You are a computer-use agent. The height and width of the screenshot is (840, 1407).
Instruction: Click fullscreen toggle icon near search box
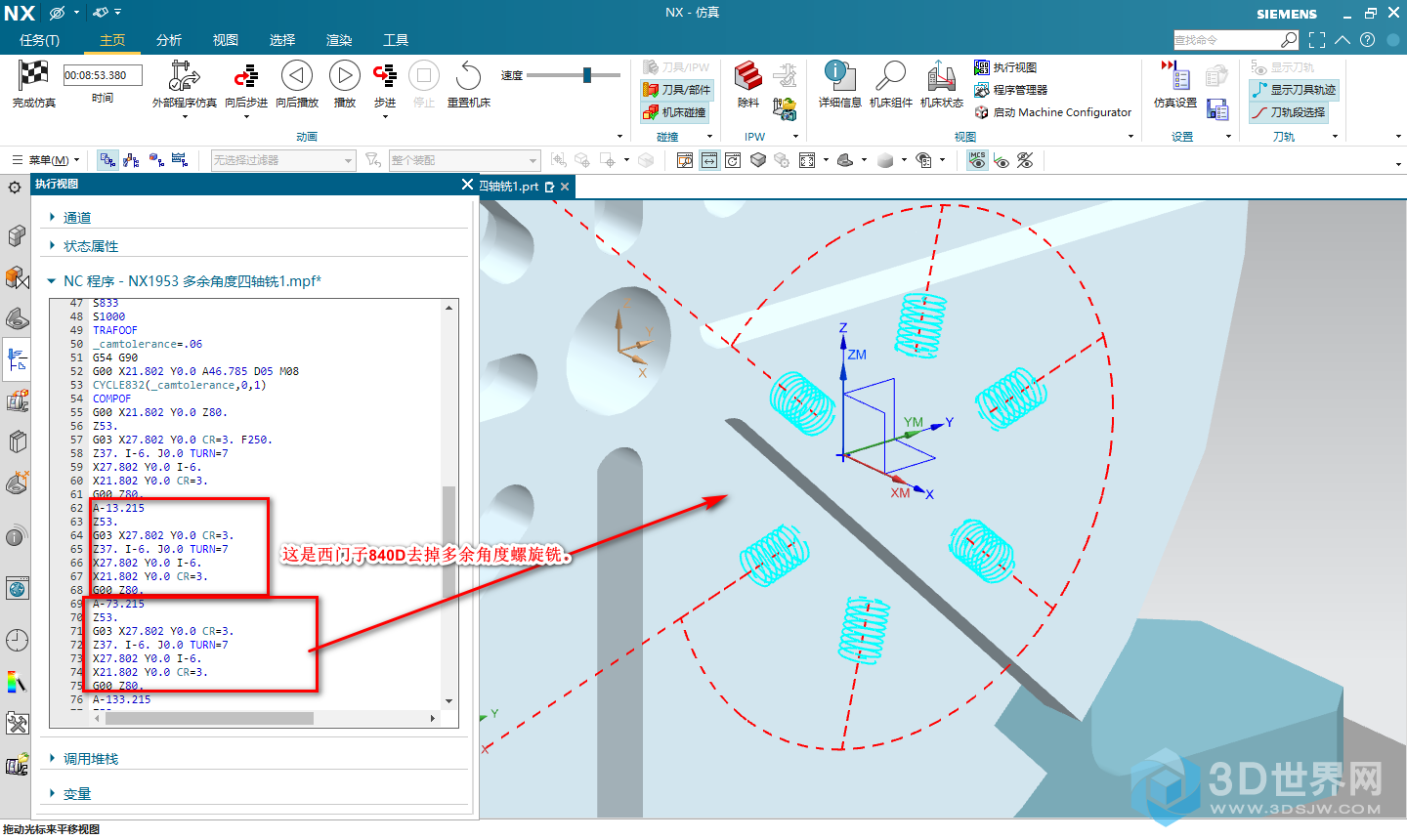(x=1317, y=40)
